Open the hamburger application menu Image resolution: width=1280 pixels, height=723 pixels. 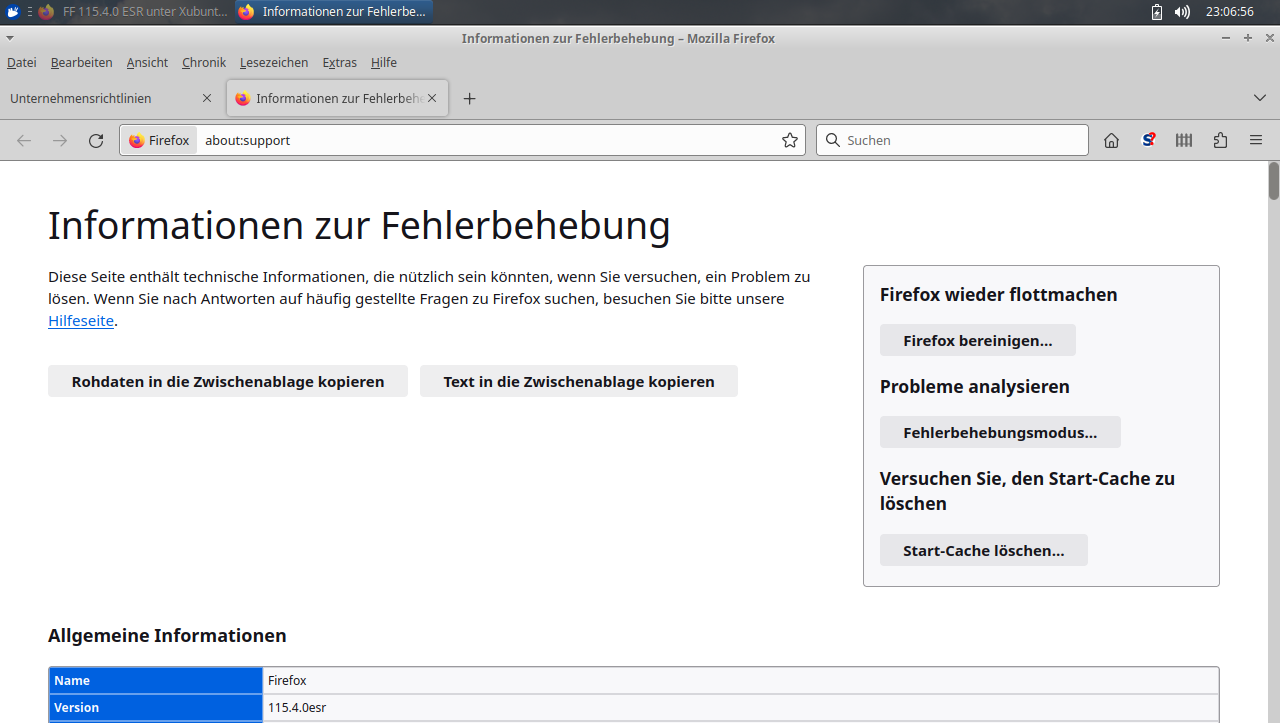[x=1256, y=141]
